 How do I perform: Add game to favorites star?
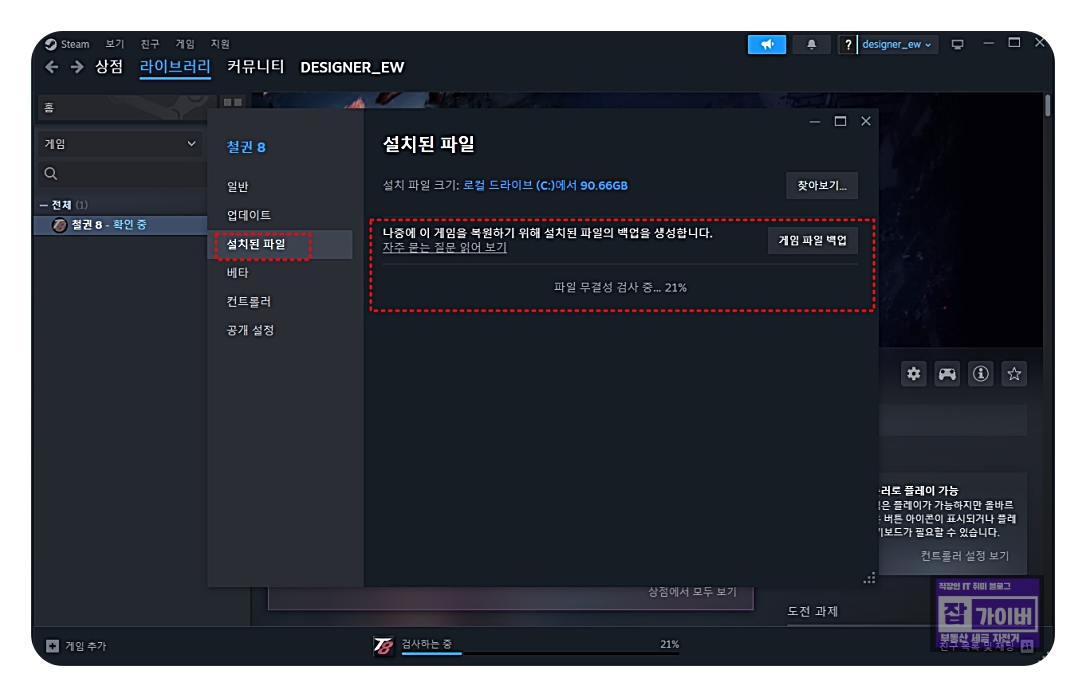1014,374
